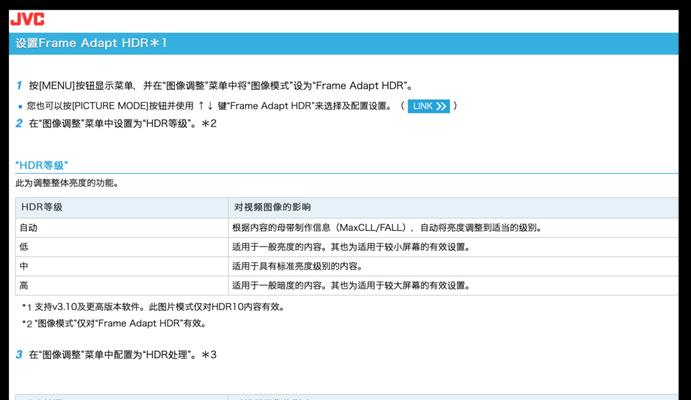Click the 设置Frame Adapt HDR header bar
Image resolution: width=691 pixels, height=400 pixels.
click(x=343, y=43)
